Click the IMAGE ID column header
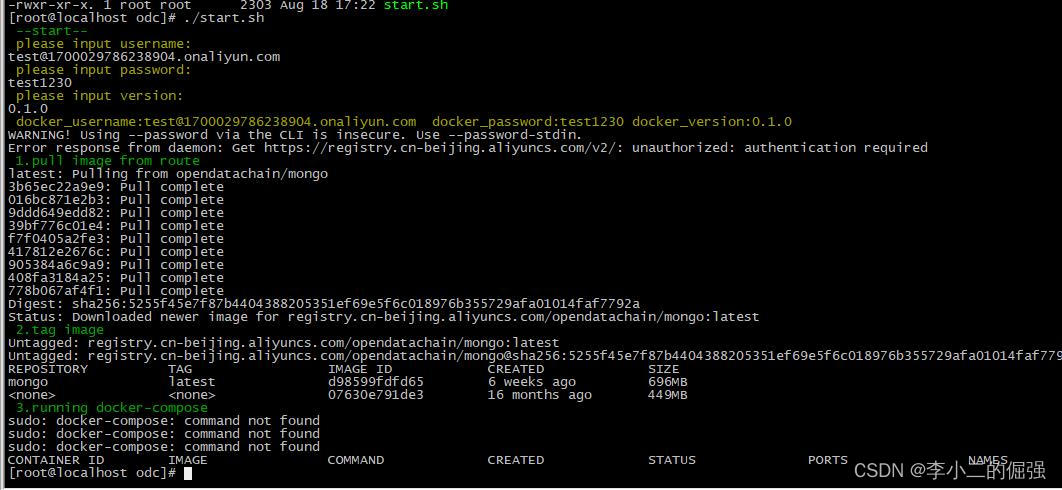Screen dimensions: 1062x490 [x=360, y=369]
